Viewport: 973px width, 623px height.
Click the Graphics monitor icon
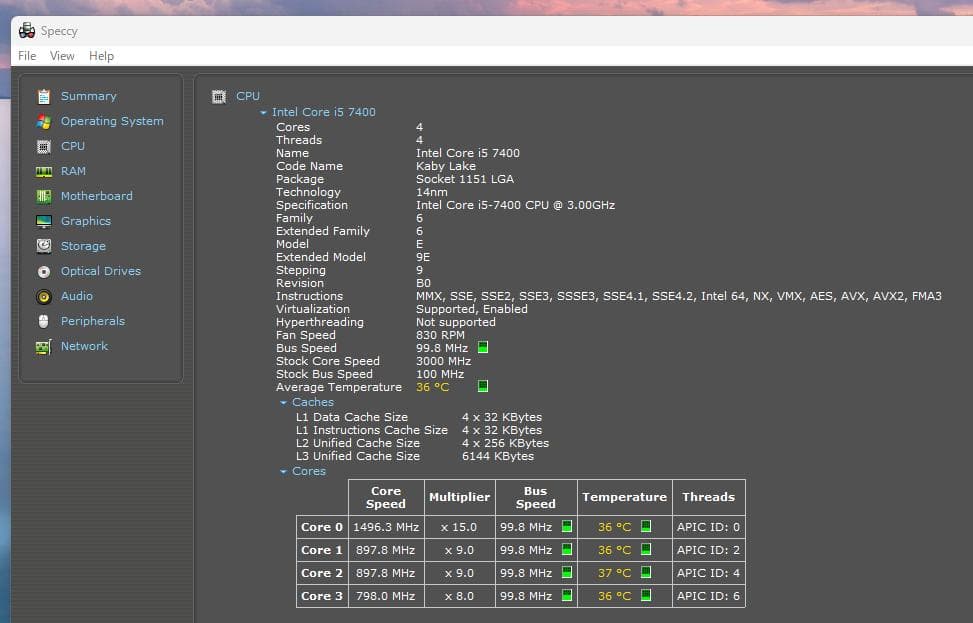tap(43, 222)
